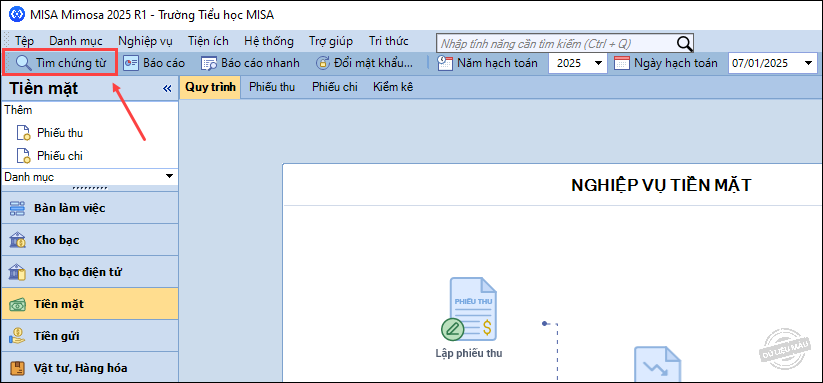This screenshot has width=823, height=383.
Task: Open the Tiền gửi module
Action: tap(89, 336)
